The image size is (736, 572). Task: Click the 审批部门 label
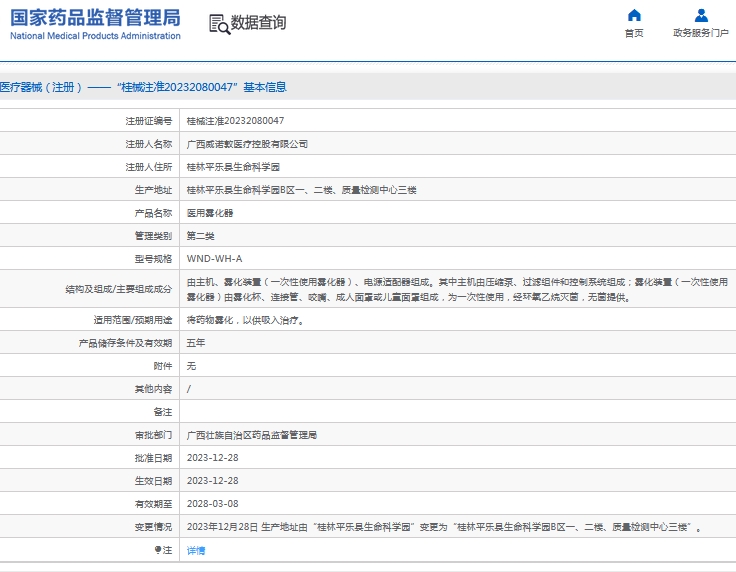click(x=153, y=435)
